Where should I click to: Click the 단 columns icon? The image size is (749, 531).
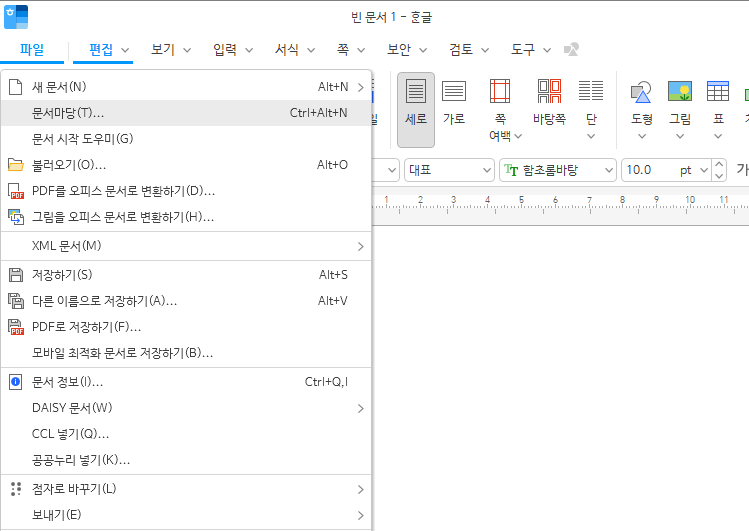point(591,91)
